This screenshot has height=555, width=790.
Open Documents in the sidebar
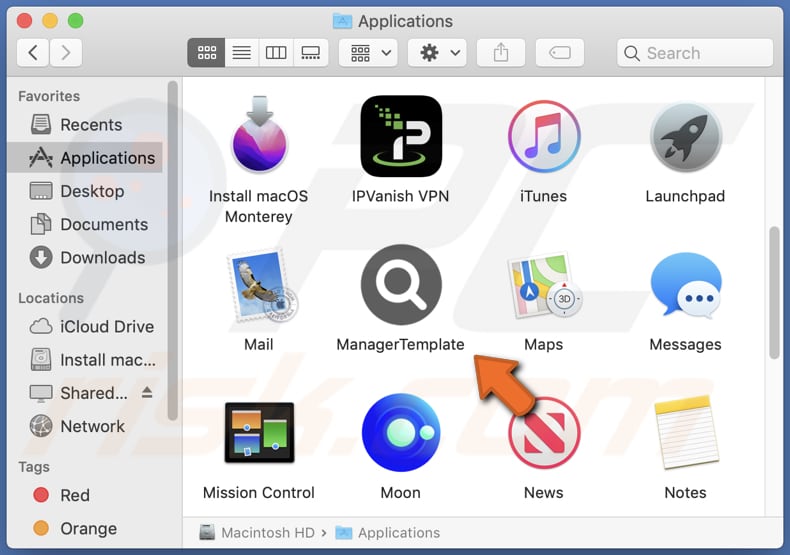pos(85,224)
